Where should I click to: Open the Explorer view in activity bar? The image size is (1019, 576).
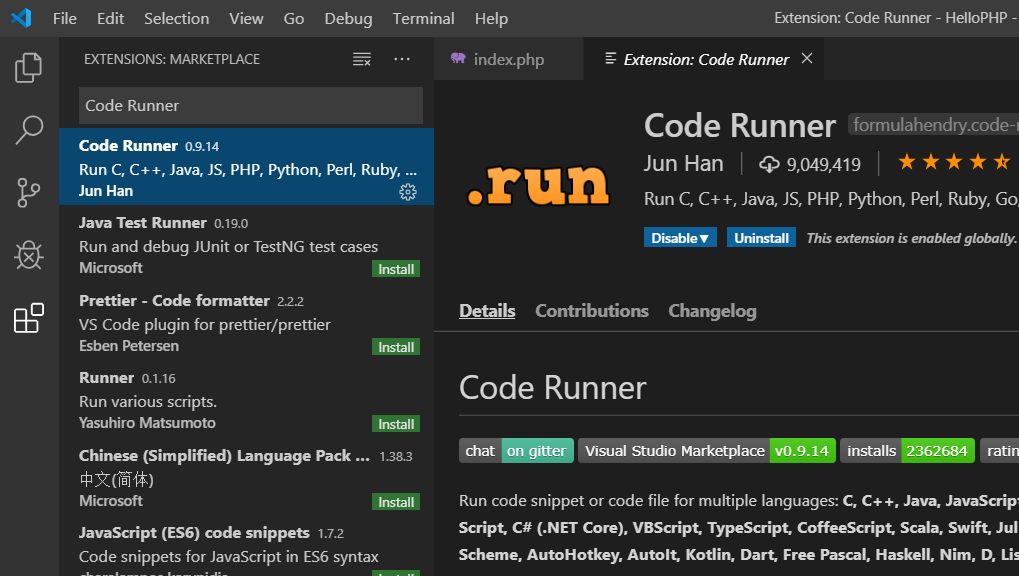29,68
